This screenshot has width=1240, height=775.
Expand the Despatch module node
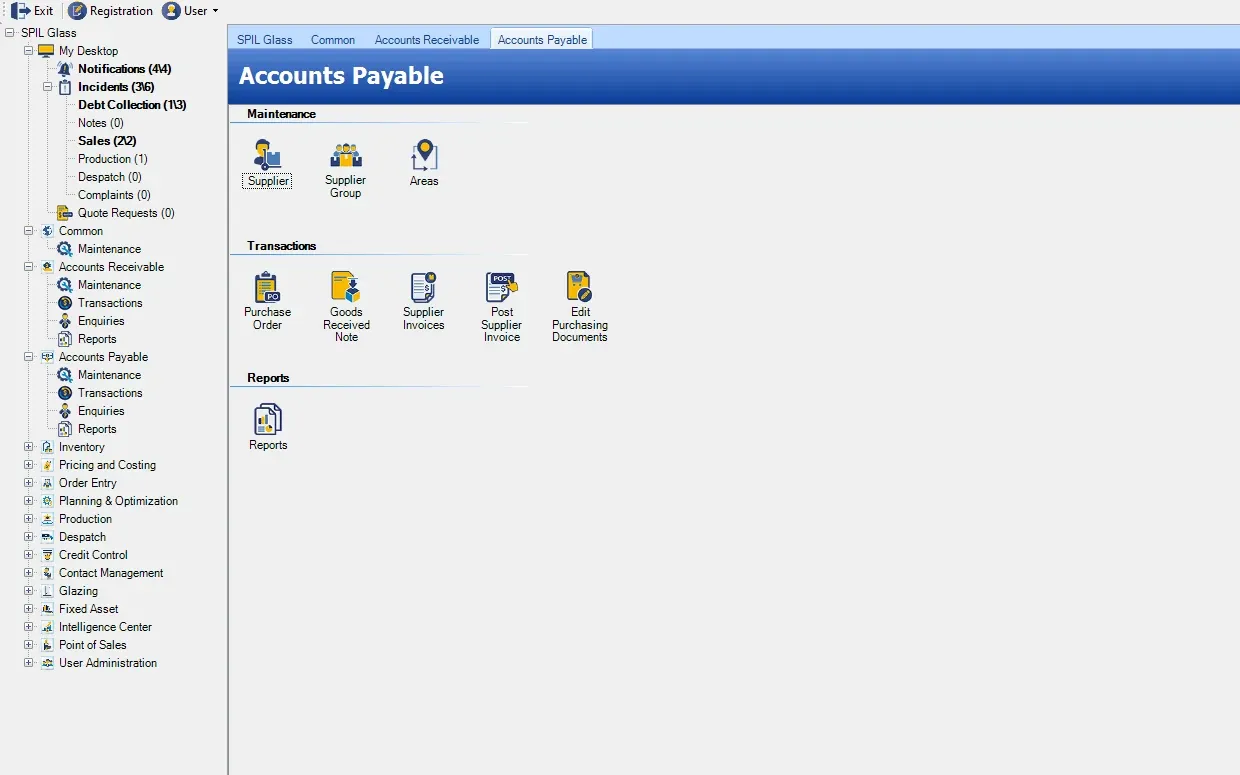(x=29, y=537)
